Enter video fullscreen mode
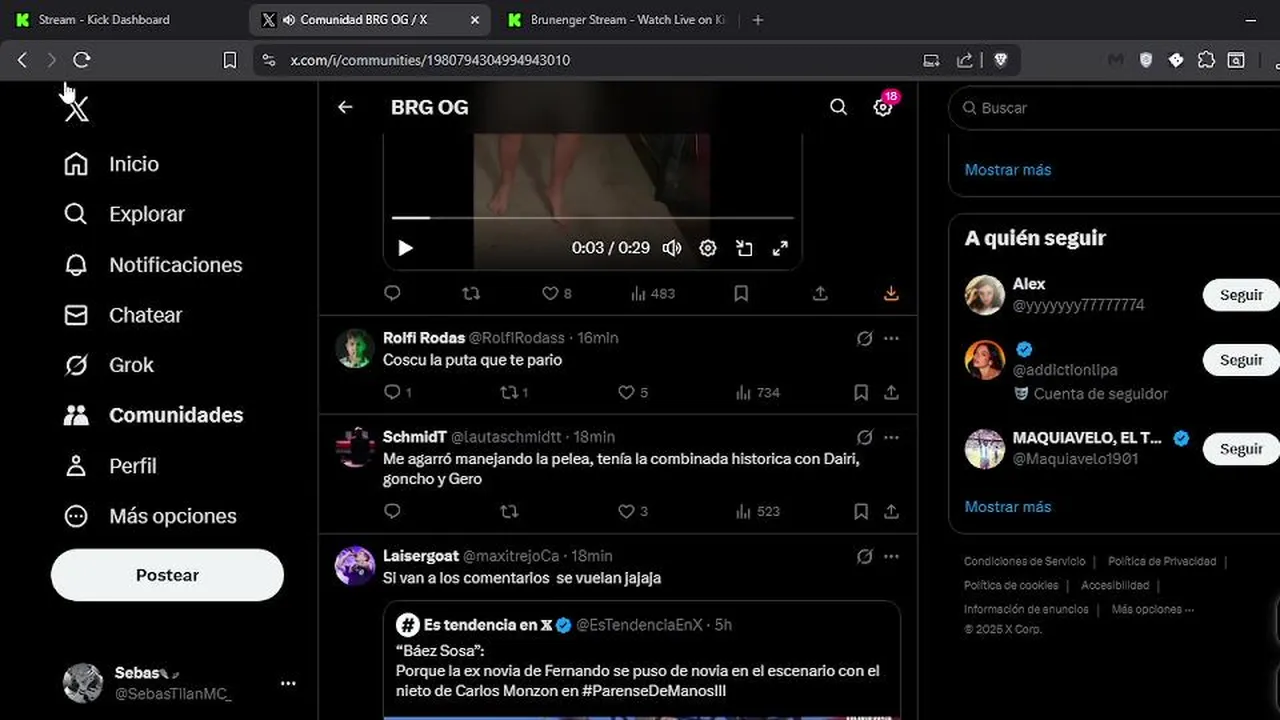1280x720 pixels. (780, 248)
